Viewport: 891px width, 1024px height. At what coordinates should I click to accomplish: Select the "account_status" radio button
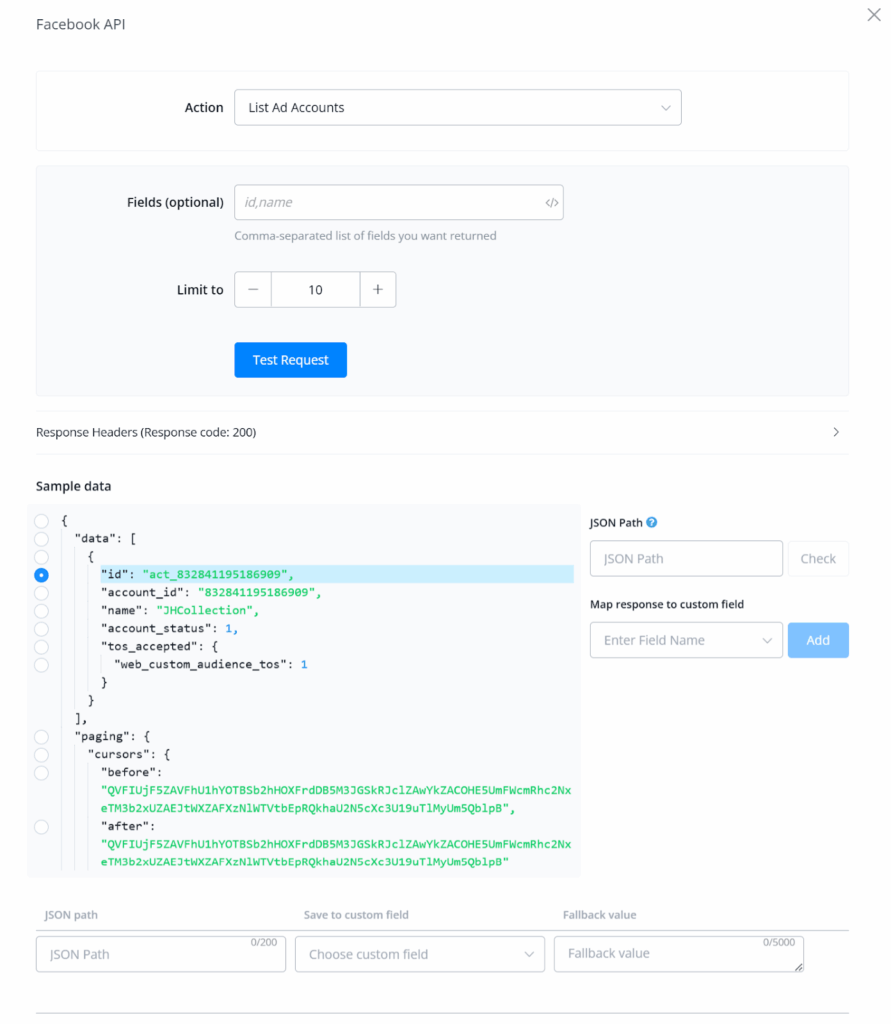[41, 629]
